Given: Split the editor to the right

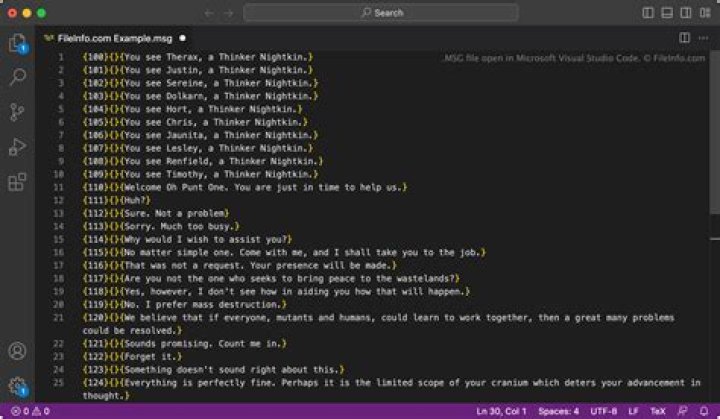Looking at the screenshot, I should pos(685,38).
